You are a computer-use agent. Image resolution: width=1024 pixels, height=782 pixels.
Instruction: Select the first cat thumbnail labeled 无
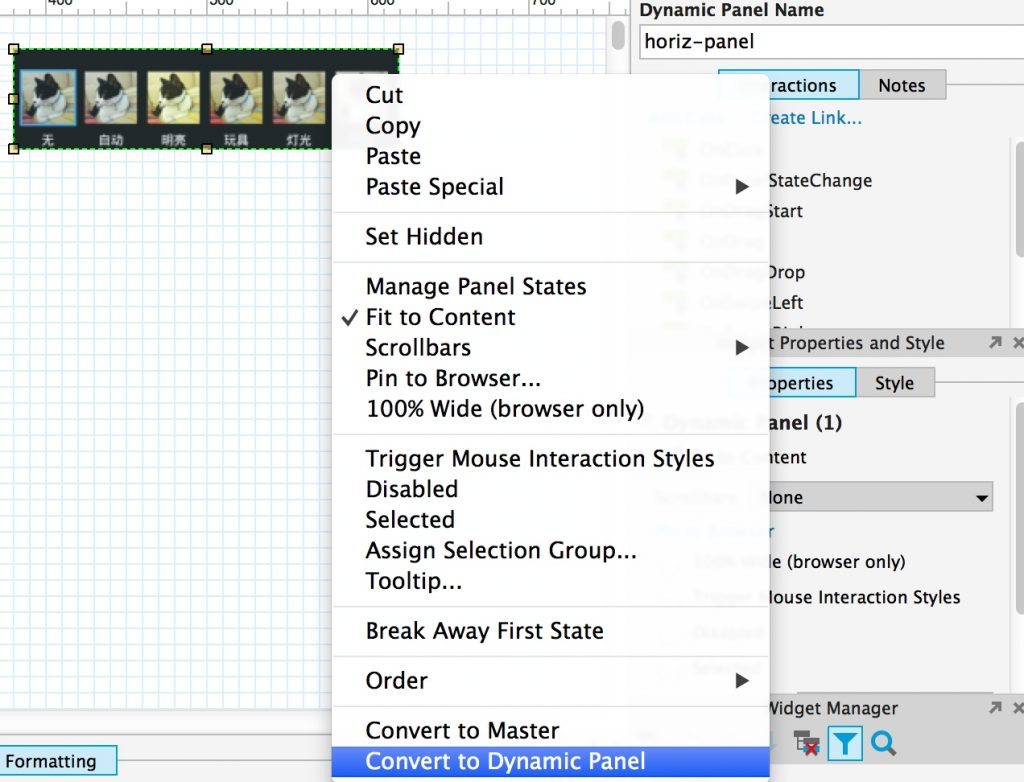pos(48,98)
